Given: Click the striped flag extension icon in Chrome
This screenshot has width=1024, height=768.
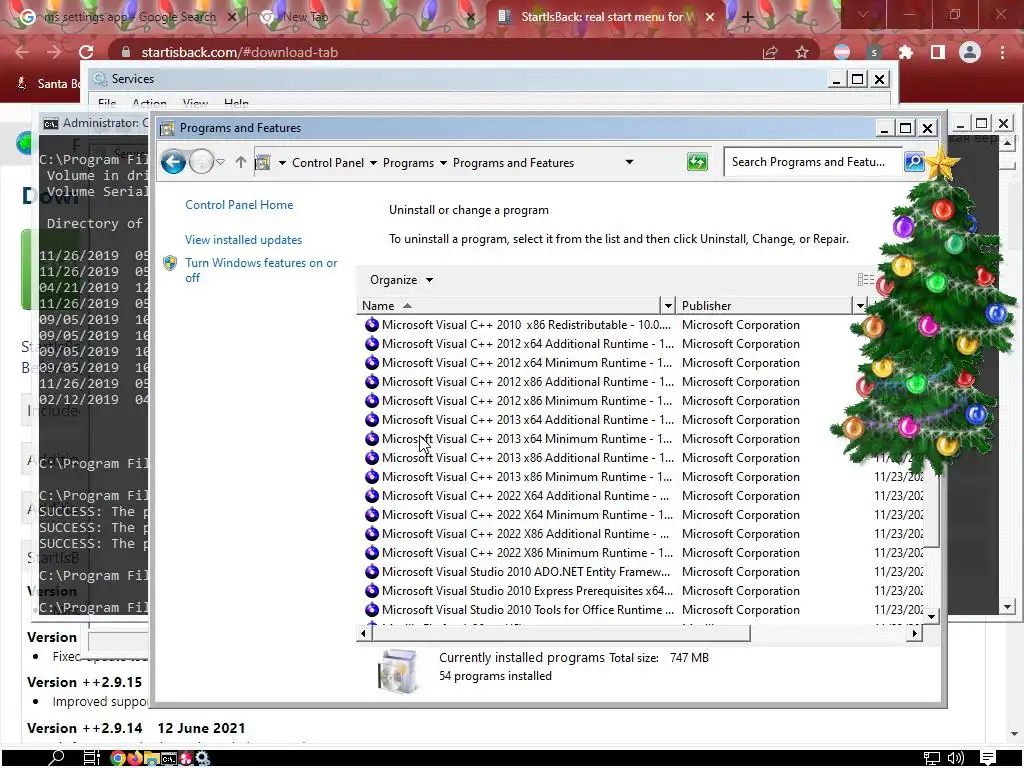Looking at the screenshot, I should [x=842, y=52].
